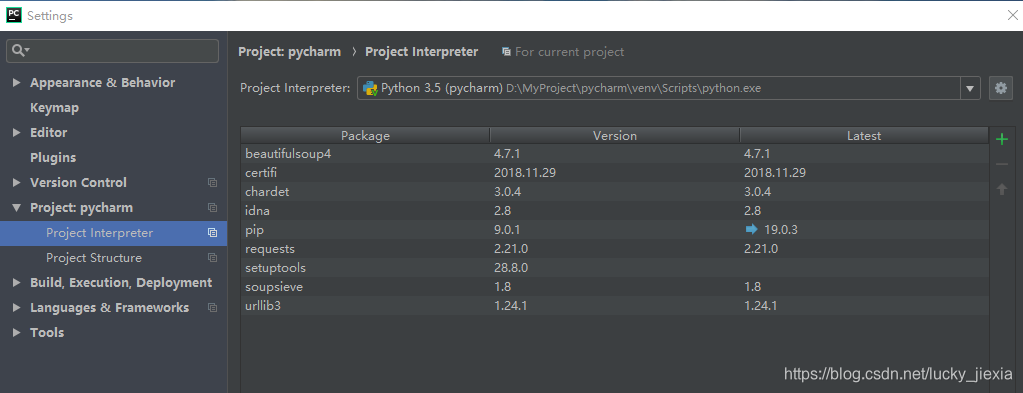Open Project Structure settings page
Screen dimensions: 1023x393
[x=94, y=258]
